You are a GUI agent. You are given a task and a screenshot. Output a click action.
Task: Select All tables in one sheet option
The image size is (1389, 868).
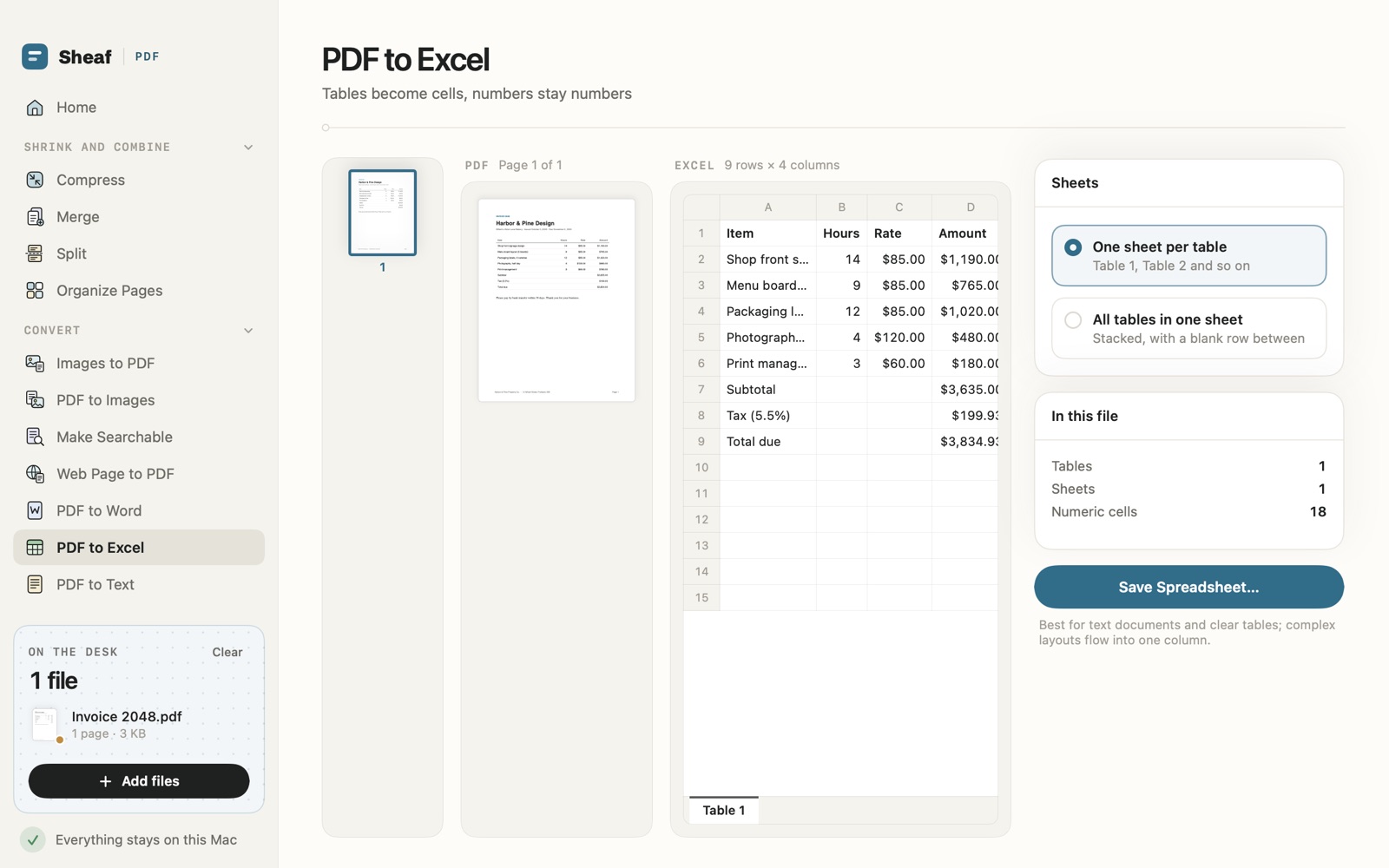tap(1188, 328)
